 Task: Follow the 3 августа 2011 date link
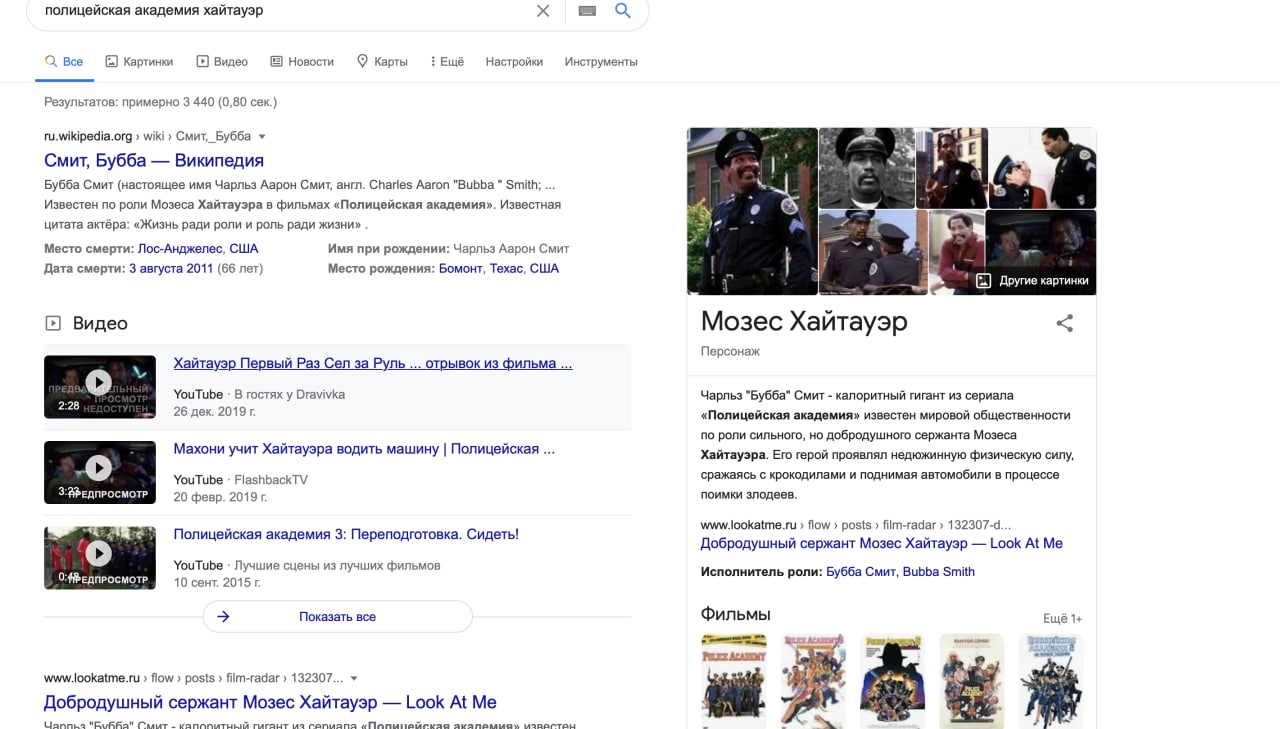[171, 268]
